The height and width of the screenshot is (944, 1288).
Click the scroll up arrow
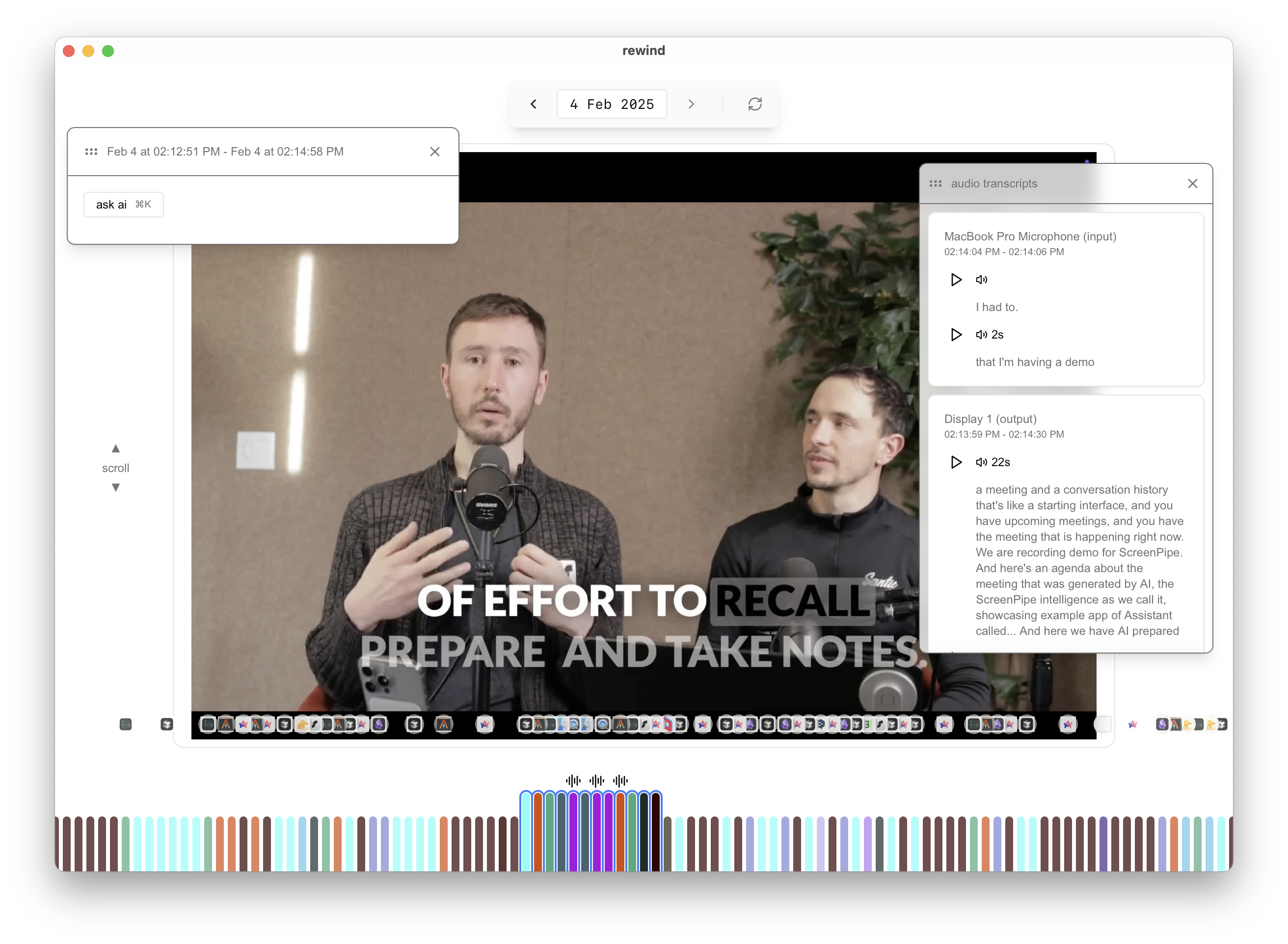(115, 448)
